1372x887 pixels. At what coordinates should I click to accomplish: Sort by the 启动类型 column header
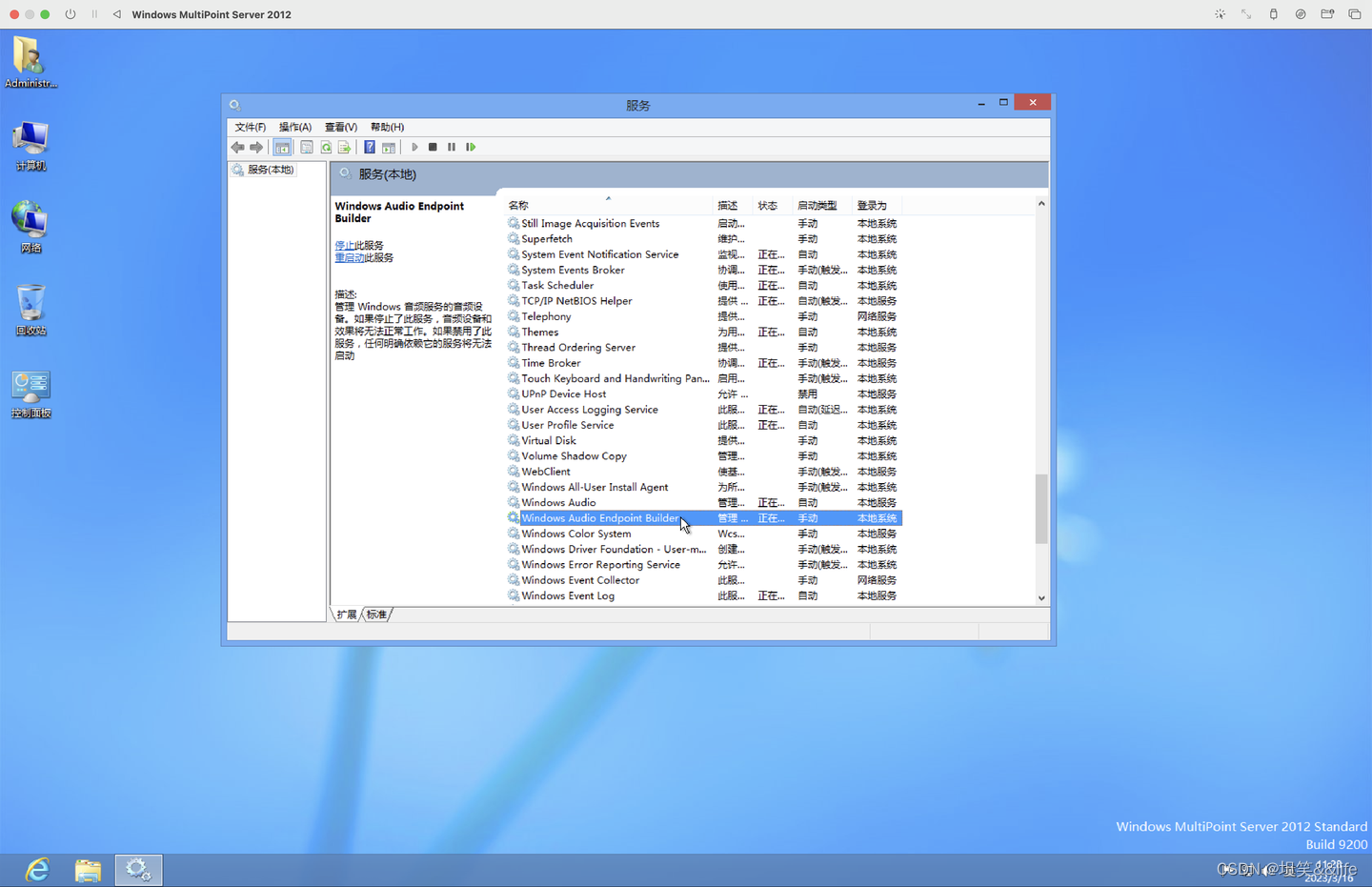click(x=823, y=206)
